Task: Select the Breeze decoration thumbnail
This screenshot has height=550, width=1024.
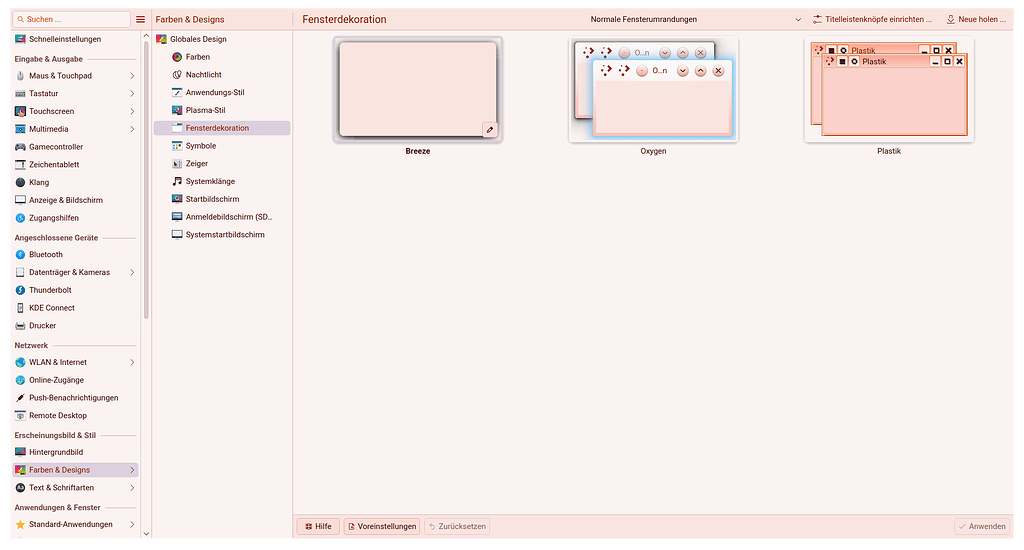Action: pos(418,89)
